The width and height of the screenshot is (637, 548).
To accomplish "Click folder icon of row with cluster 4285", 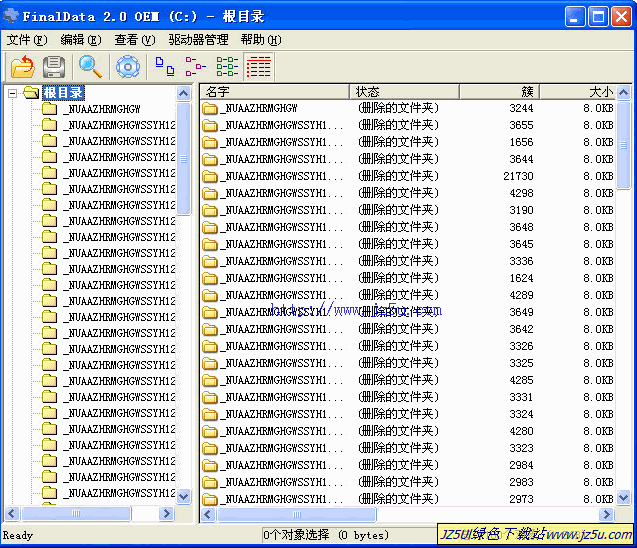I will 210,380.
